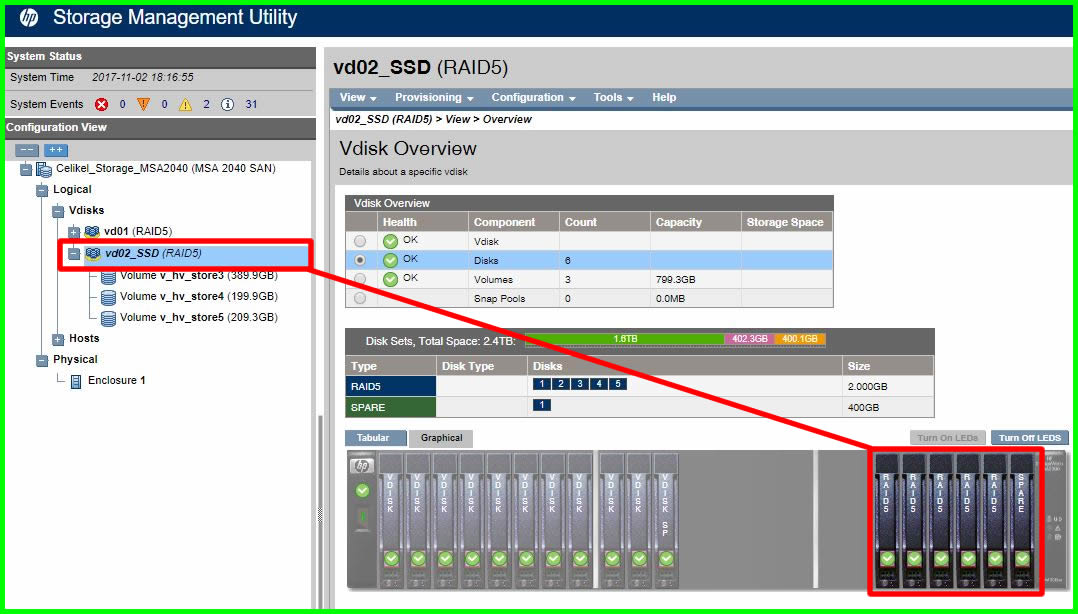Click the first VDISK drive in enclosure
This screenshot has height=614, width=1078.
click(390, 520)
